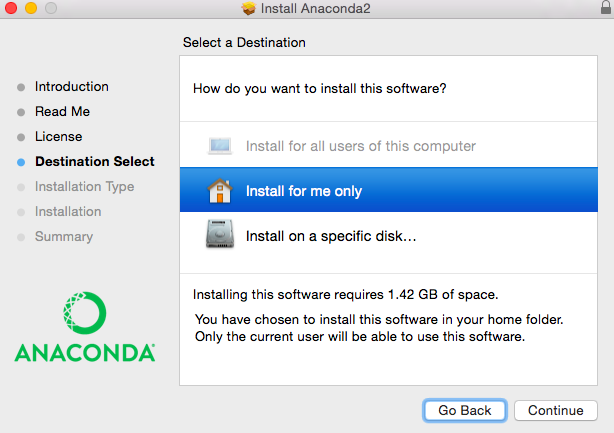
Task: Choose Install on a specific disk
Action: pos(388,236)
